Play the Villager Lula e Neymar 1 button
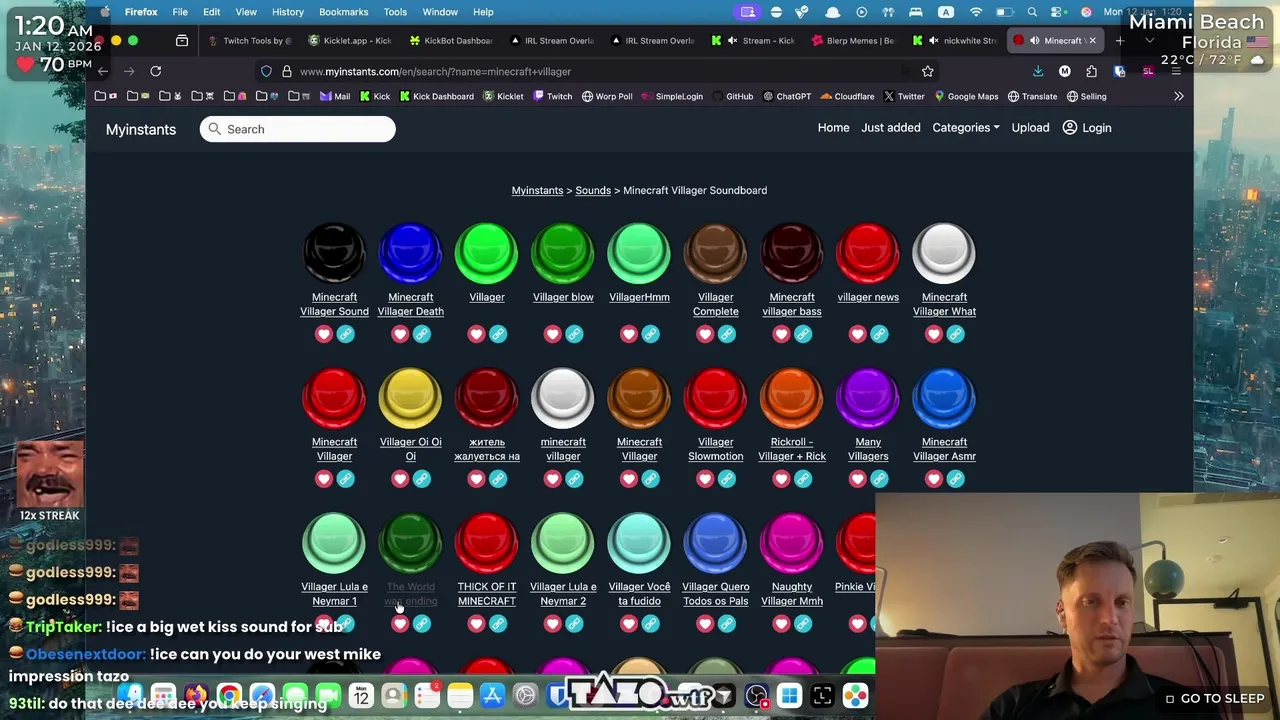This screenshot has height=720, width=1280. (x=334, y=544)
